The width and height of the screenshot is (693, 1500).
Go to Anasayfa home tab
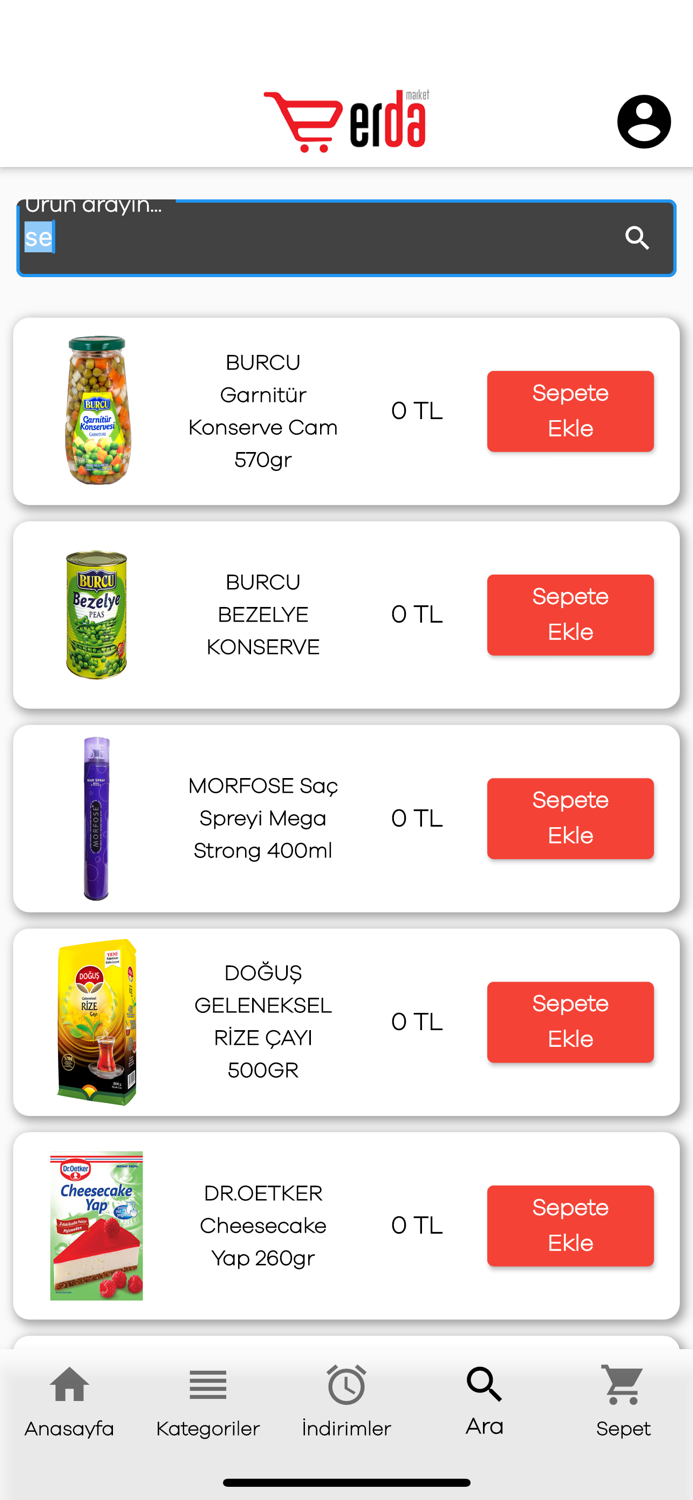click(69, 1401)
